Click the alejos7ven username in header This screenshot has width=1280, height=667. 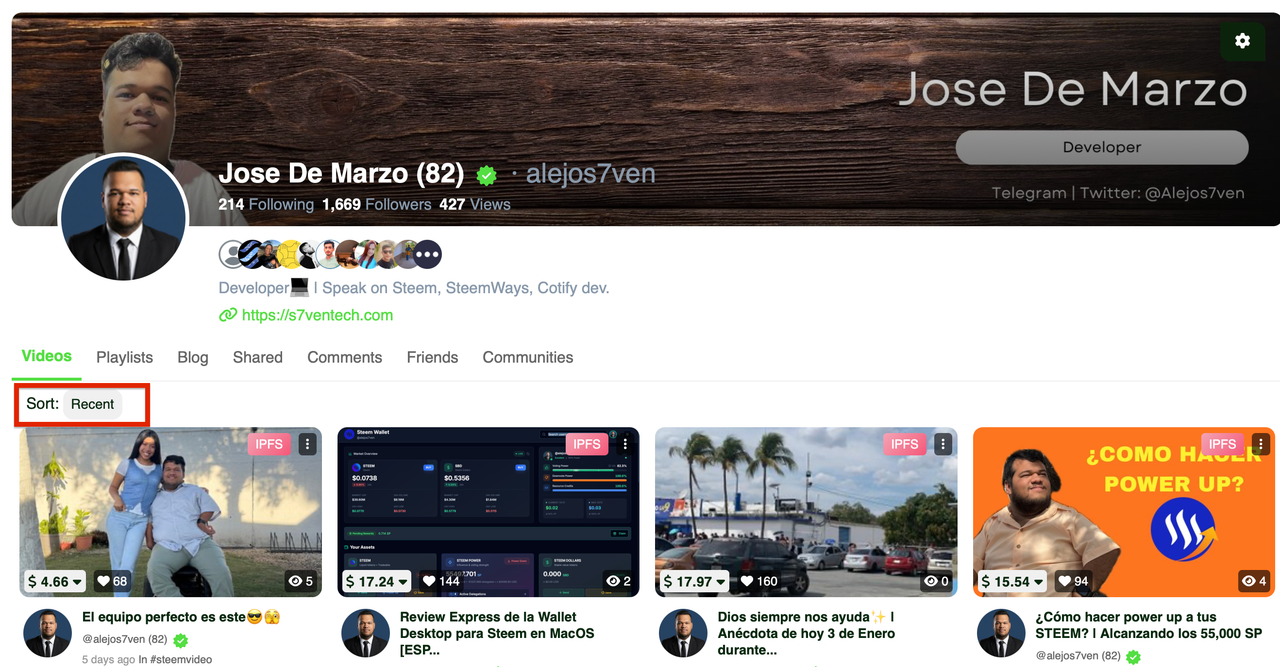590,174
